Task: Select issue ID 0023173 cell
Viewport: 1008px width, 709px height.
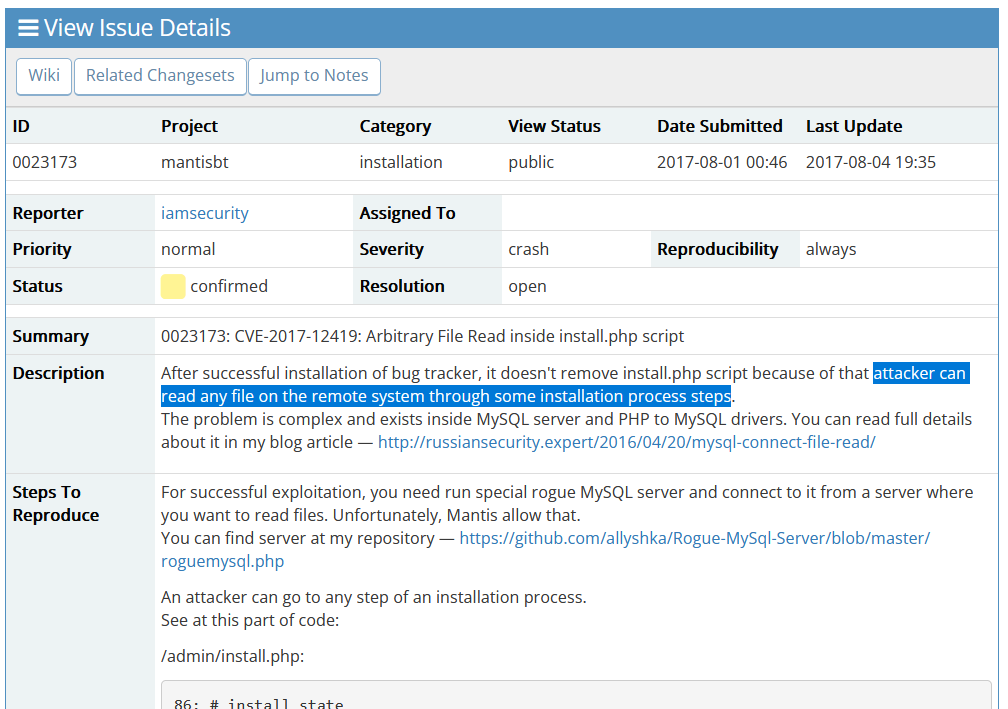Action: [44, 162]
